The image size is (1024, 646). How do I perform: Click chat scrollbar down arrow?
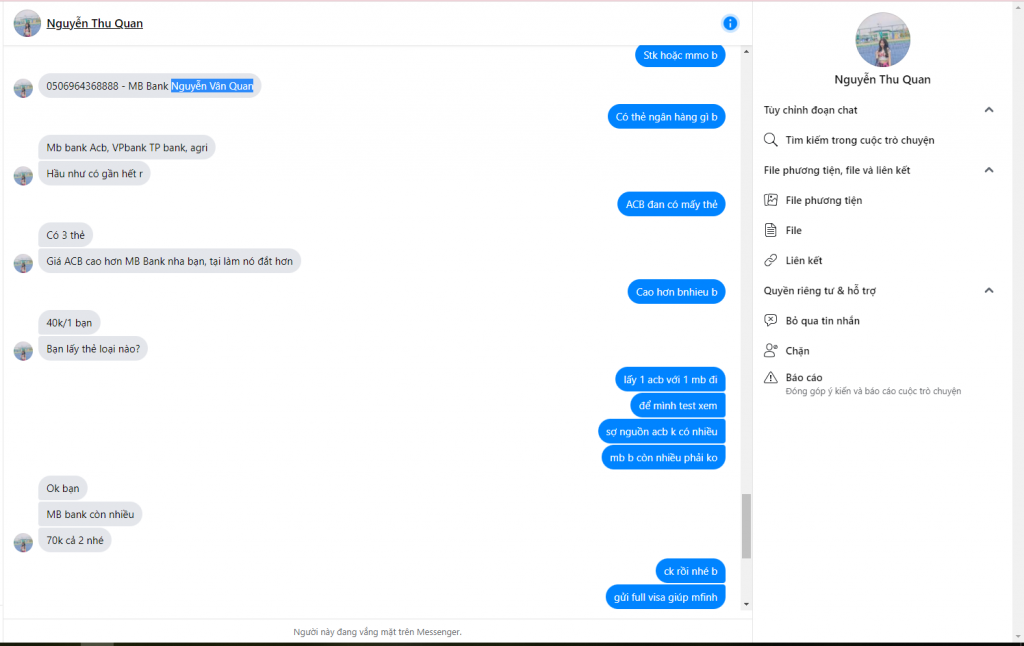pyautogui.click(x=746, y=604)
